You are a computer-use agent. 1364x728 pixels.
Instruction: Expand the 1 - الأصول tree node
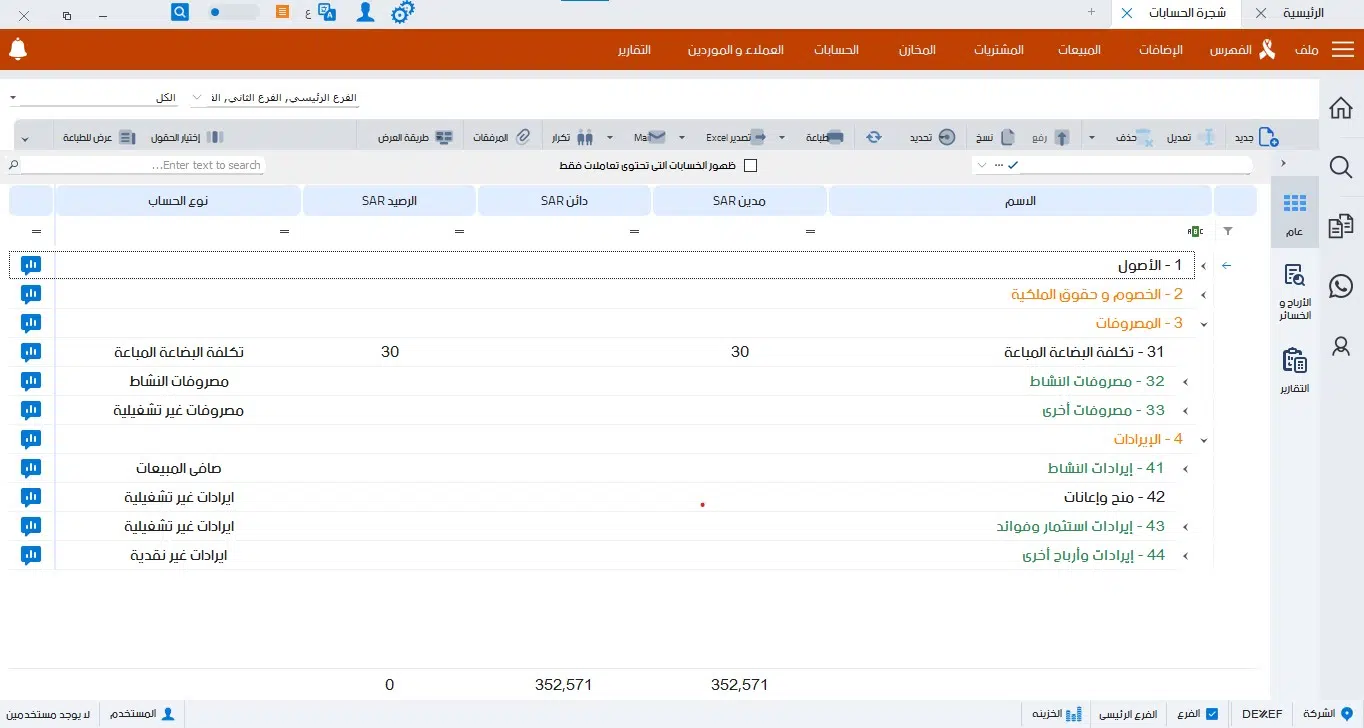[x=1203, y=266]
